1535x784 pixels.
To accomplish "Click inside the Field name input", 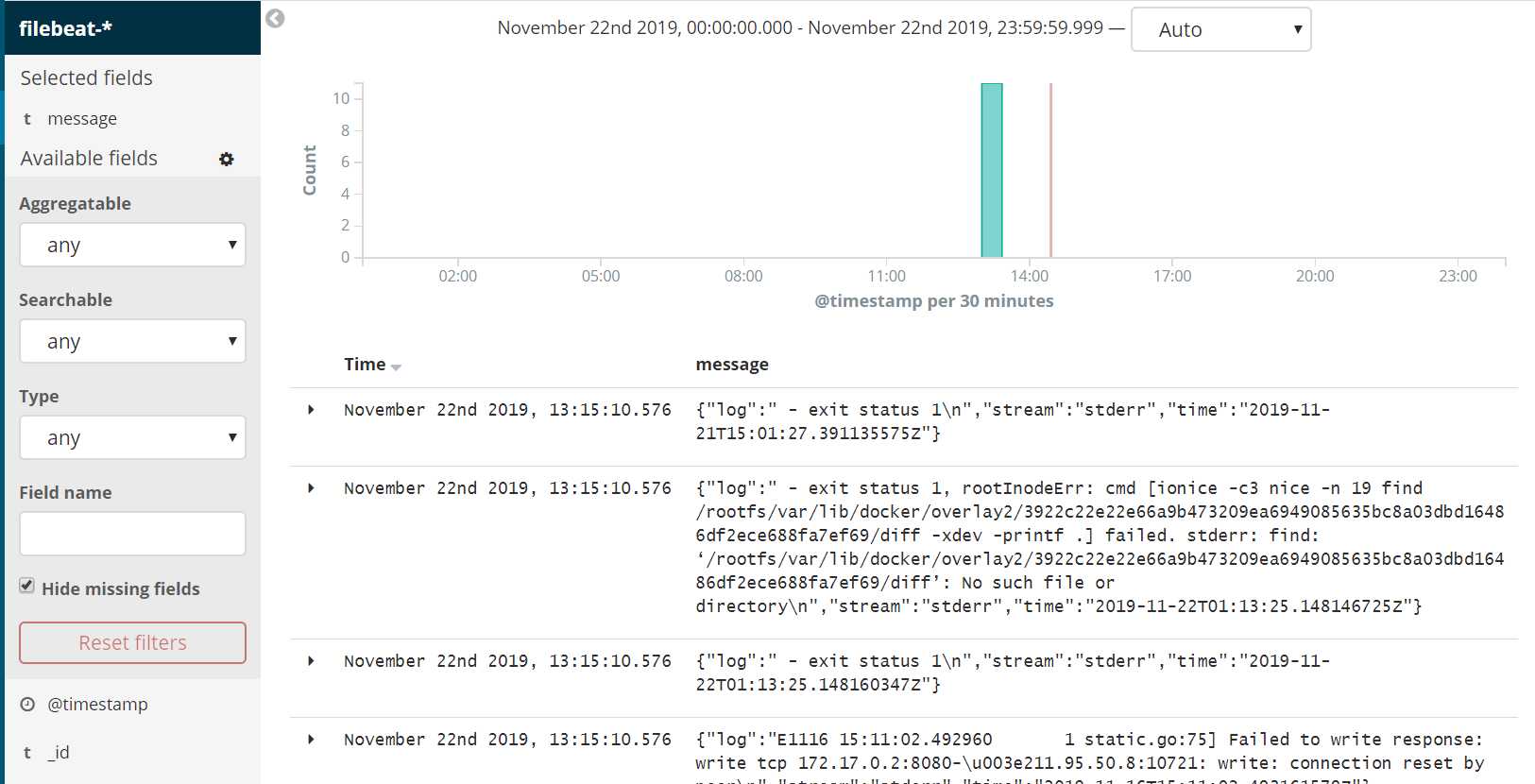I will tap(132, 535).
